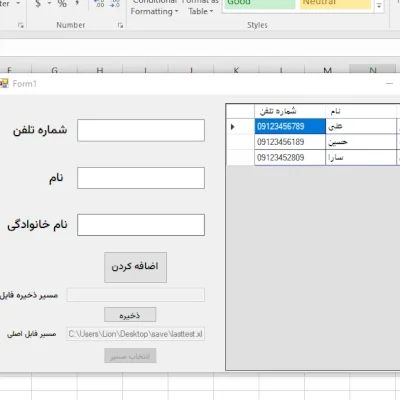Select cell 09123456789 in grid
This screenshot has width=400, height=400.
(x=290, y=126)
